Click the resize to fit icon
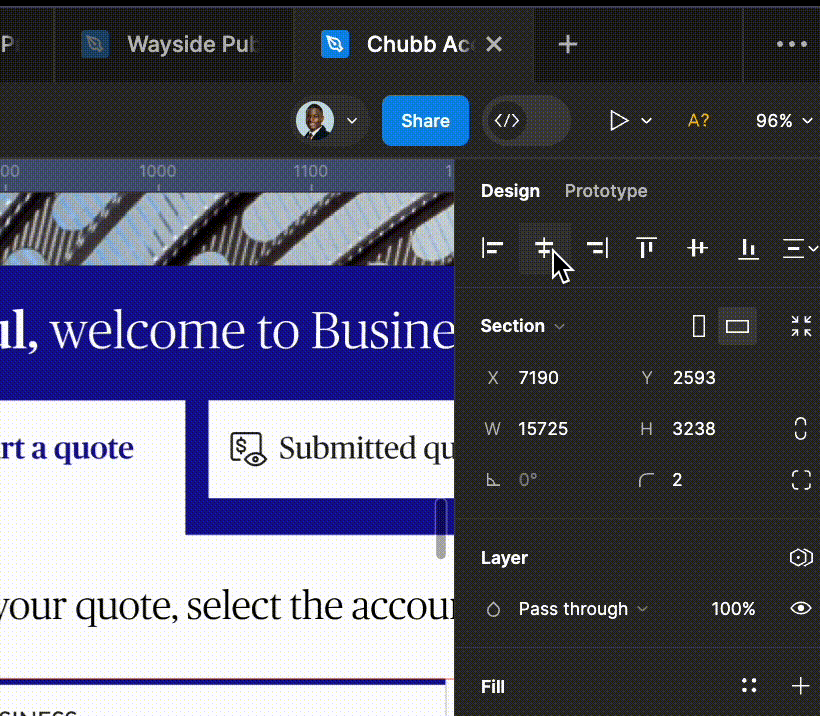Image resolution: width=820 pixels, height=716 pixels. click(x=801, y=326)
